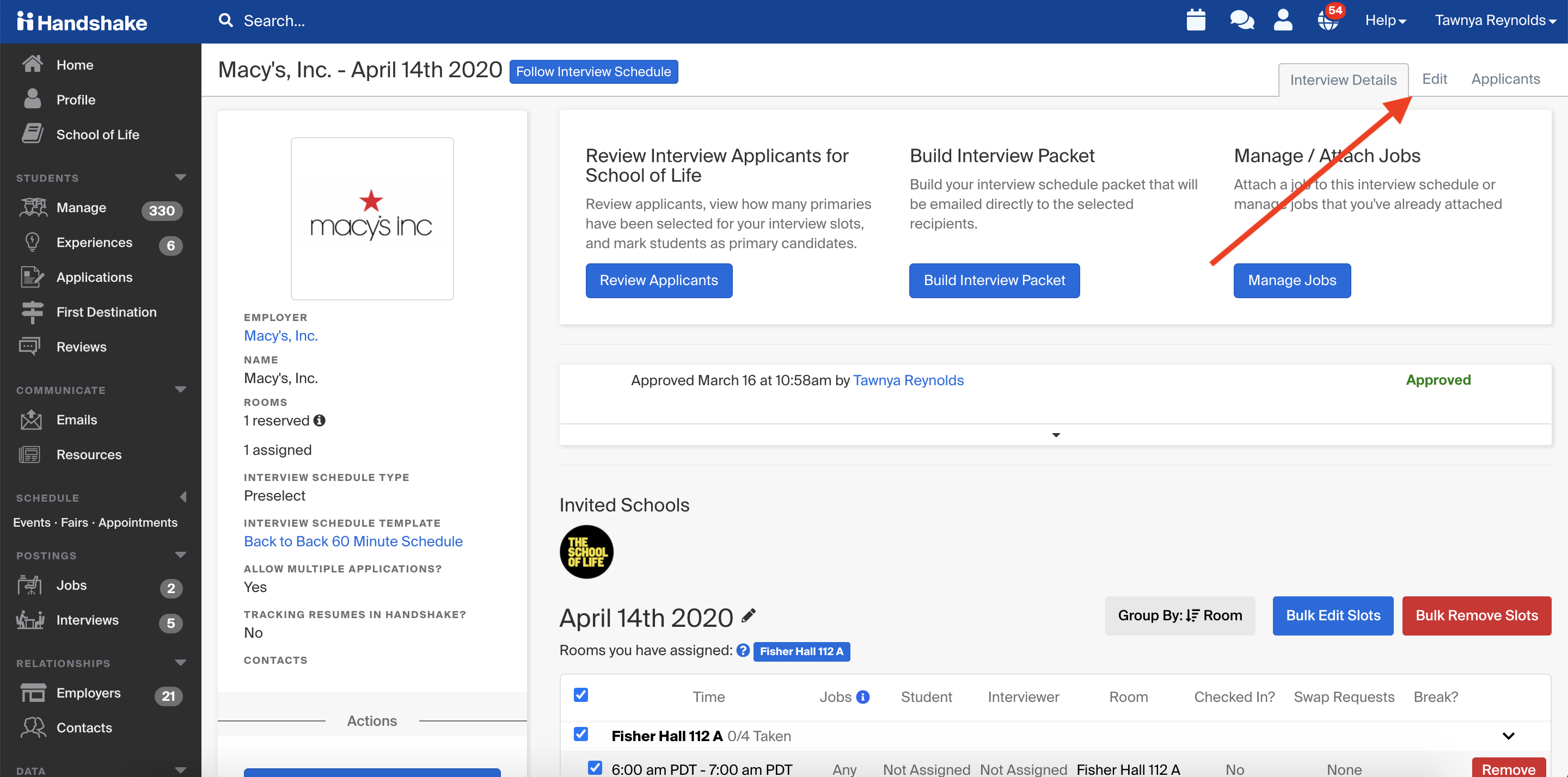The height and width of the screenshot is (777, 1568).
Task: Click the Contacts people icon
Action: pyautogui.click(x=33, y=727)
